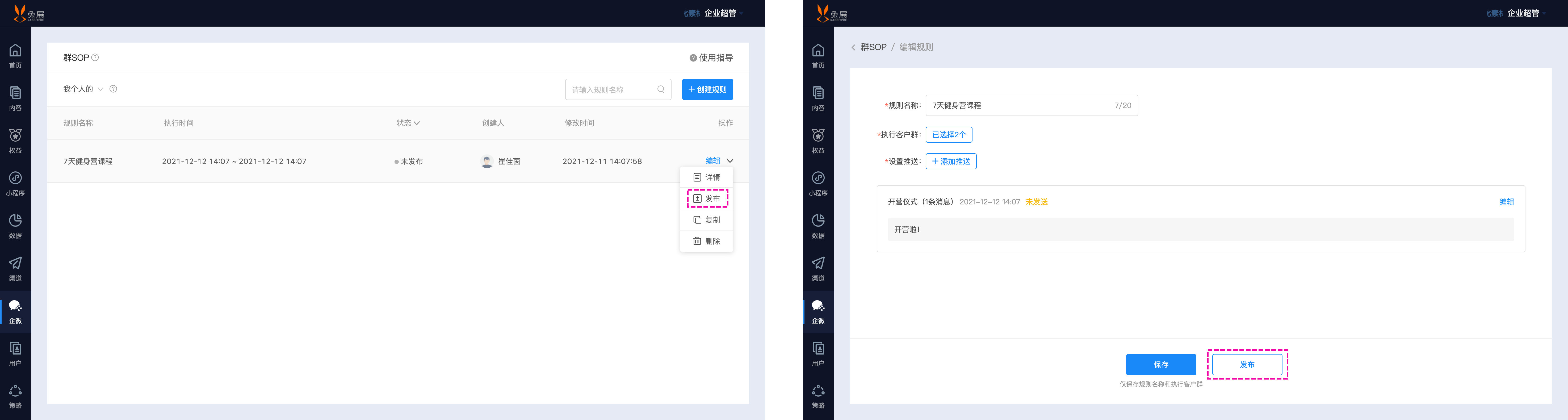1568x420 pixels.
Task: Click 创建规则 button
Action: tap(707, 90)
